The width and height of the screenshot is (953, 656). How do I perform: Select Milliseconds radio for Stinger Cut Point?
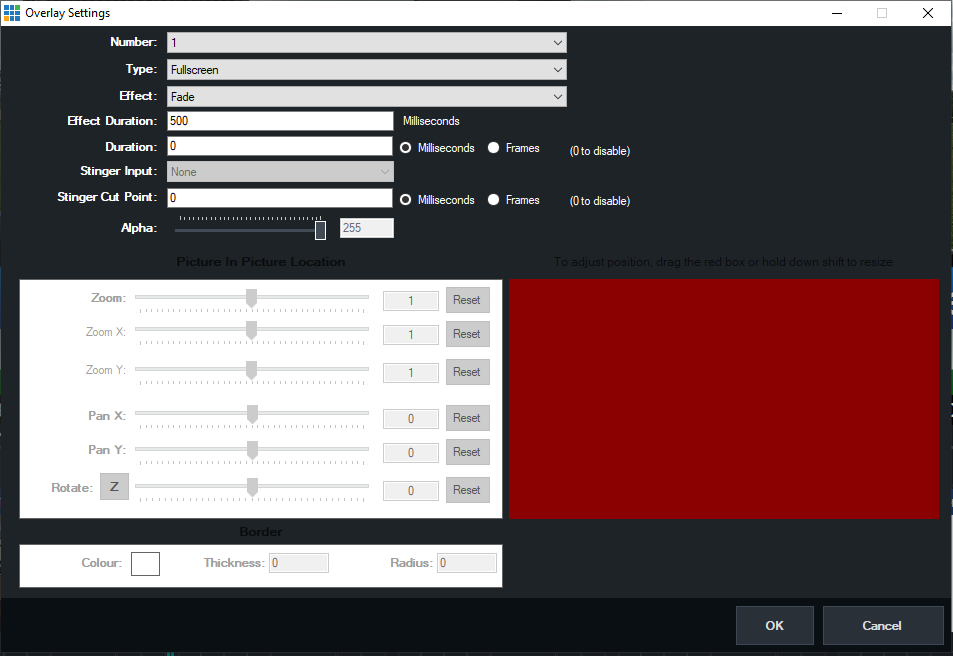pyautogui.click(x=406, y=200)
